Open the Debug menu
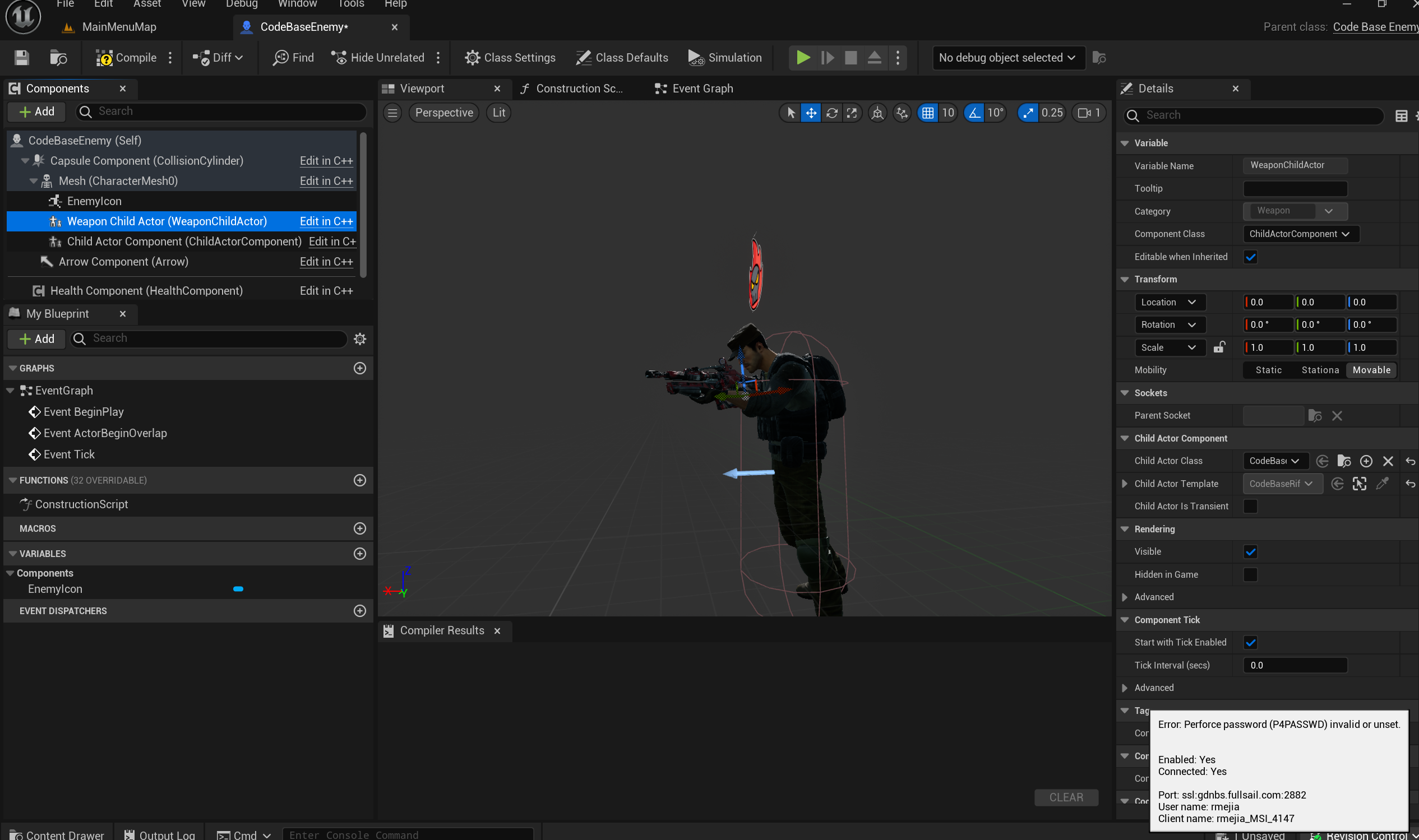Image resolution: width=1419 pixels, height=840 pixels. (242, 4)
